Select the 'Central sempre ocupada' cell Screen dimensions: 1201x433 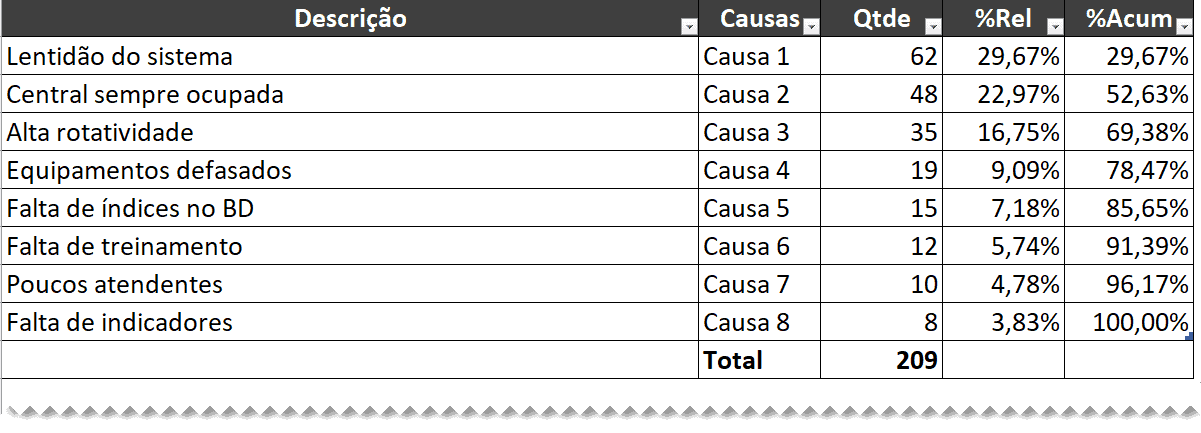coord(350,94)
